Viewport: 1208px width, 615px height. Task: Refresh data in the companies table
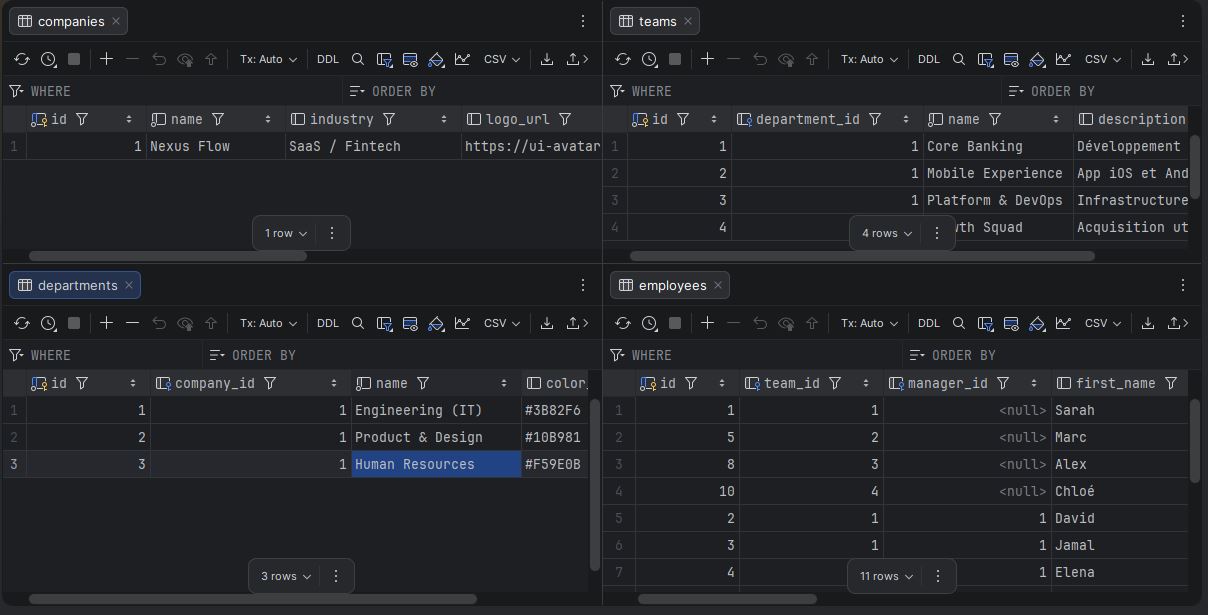coord(22,59)
